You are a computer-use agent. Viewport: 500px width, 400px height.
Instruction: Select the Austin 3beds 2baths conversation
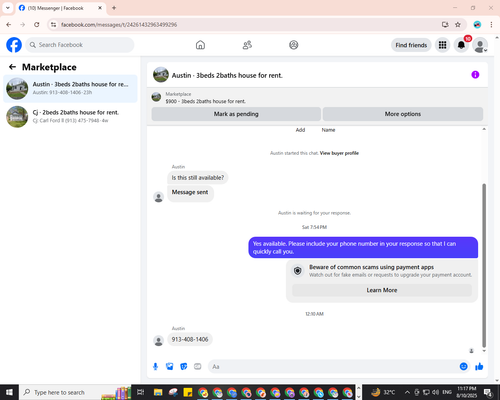pyautogui.click(x=70, y=89)
